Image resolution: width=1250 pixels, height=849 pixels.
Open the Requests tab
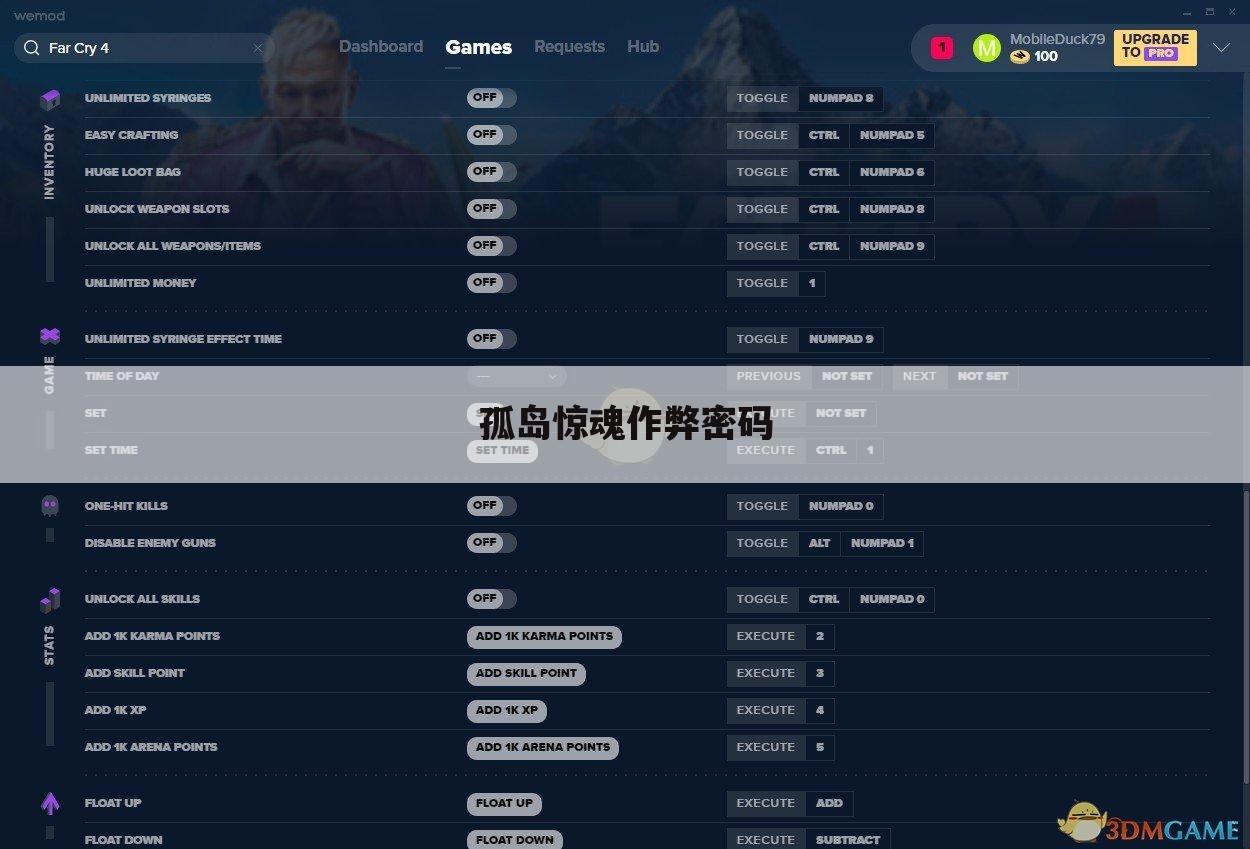[569, 47]
